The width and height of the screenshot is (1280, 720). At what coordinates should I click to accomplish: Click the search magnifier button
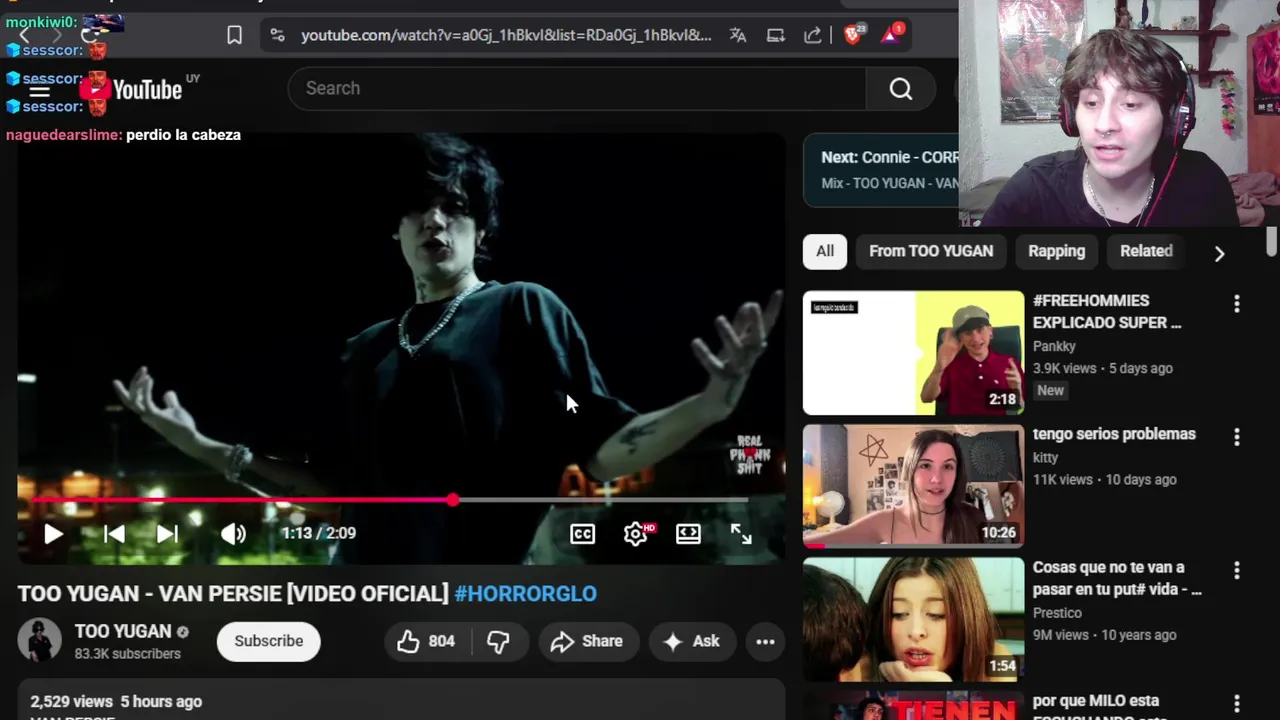tap(901, 89)
